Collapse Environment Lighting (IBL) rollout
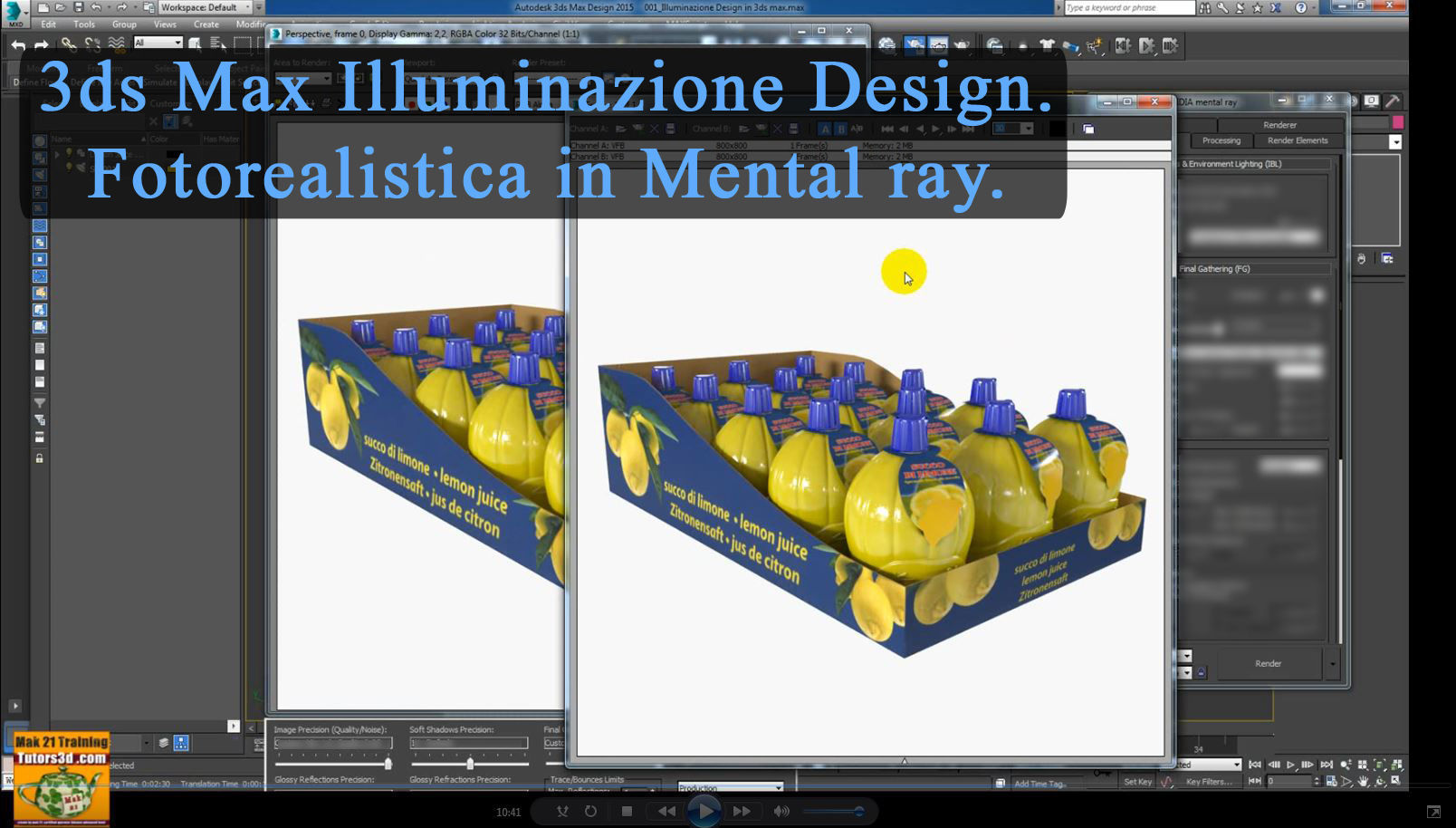This screenshot has height=828, width=1456. [x=1255, y=164]
